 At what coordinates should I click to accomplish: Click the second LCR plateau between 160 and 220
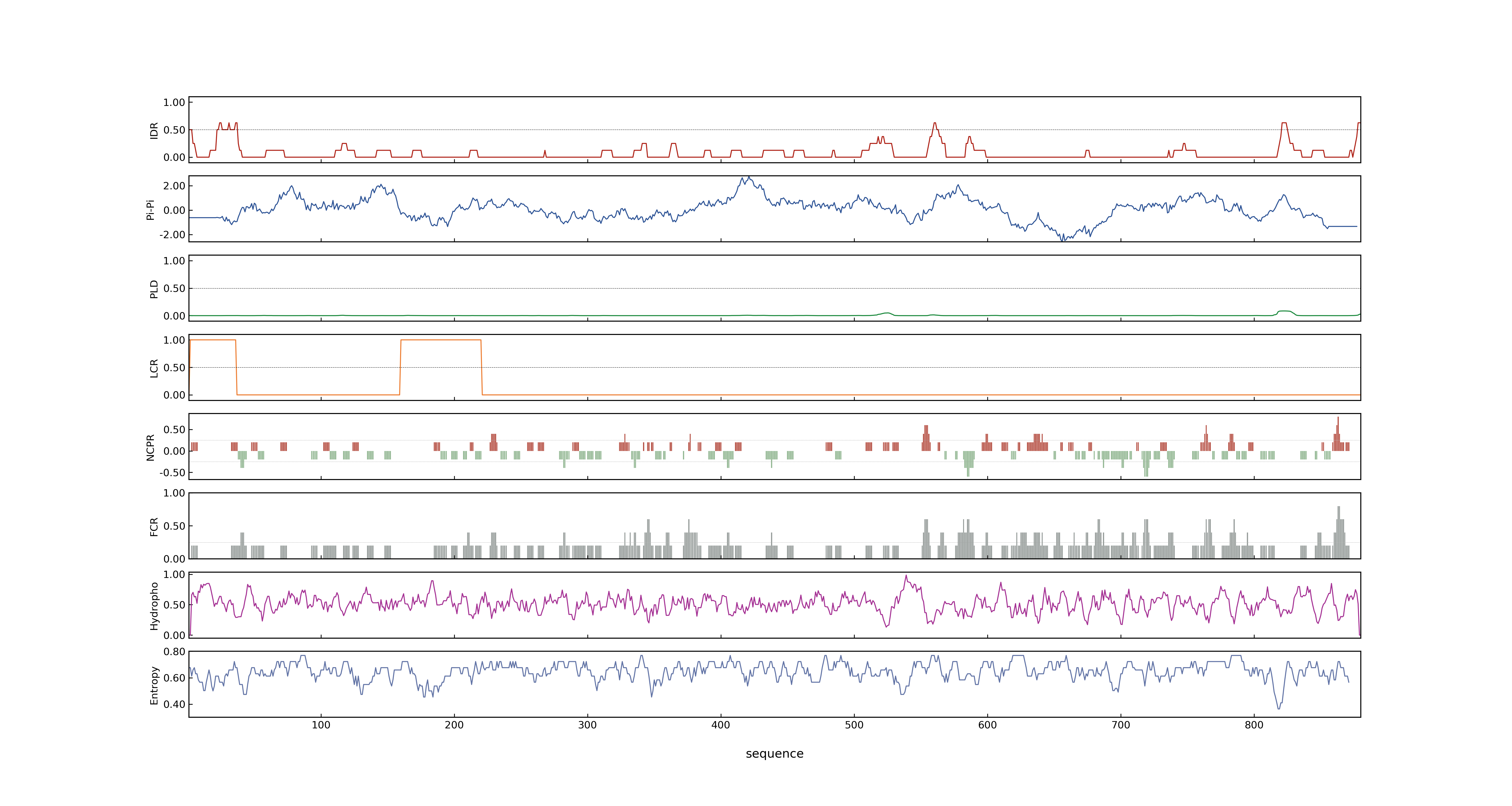(441, 340)
